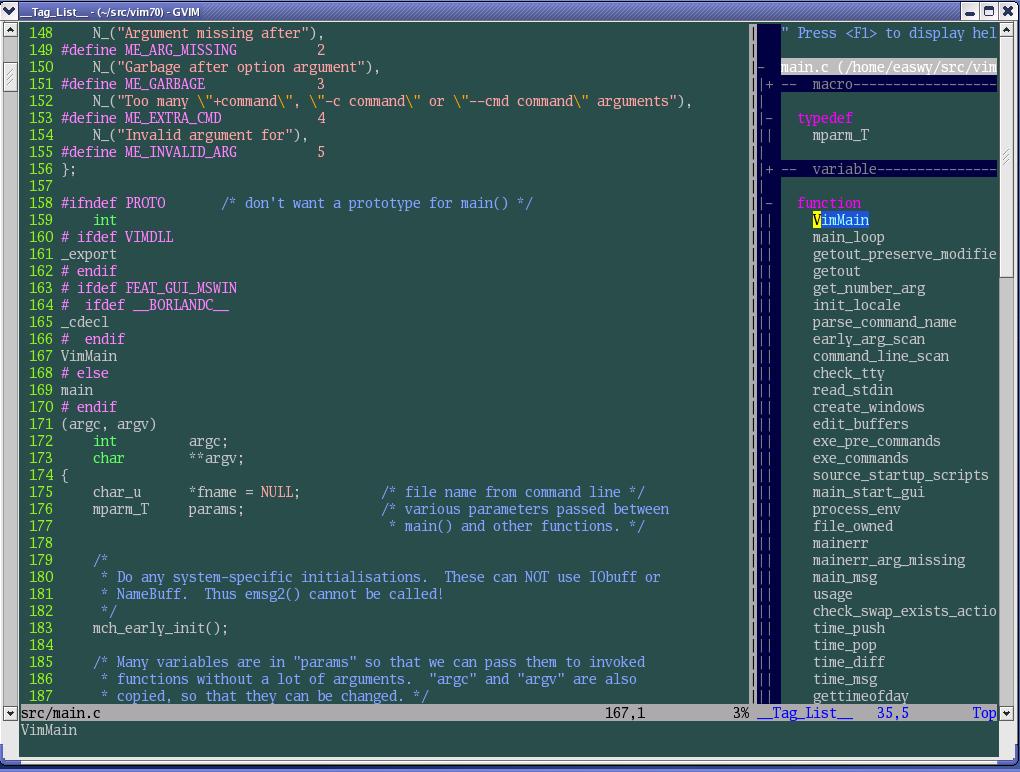This screenshot has width=1020, height=772.
Task: Click the "__Tag_List__" status line label
Action: [805, 713]
